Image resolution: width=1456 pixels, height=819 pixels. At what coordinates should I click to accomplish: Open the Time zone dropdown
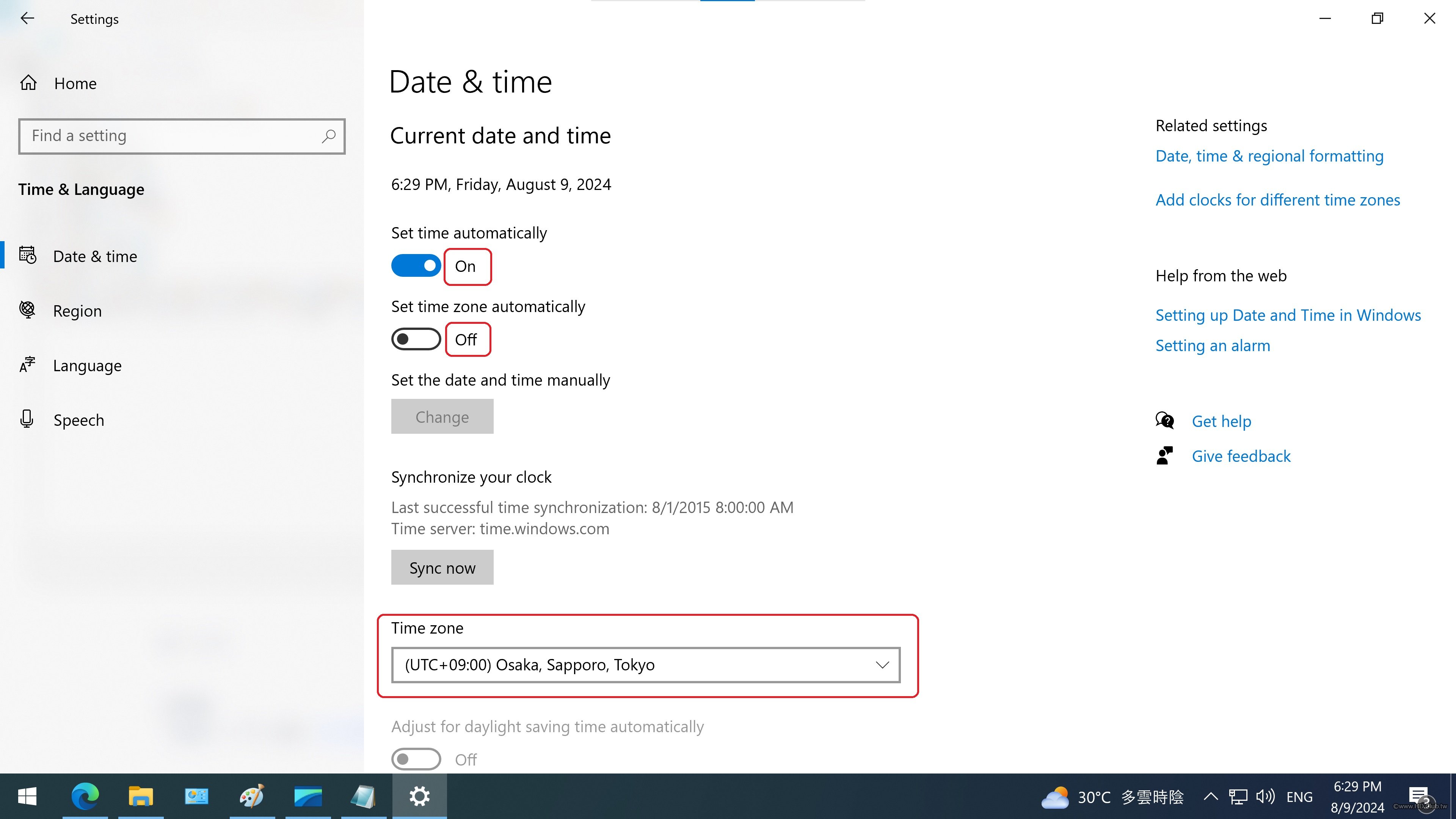645,665
